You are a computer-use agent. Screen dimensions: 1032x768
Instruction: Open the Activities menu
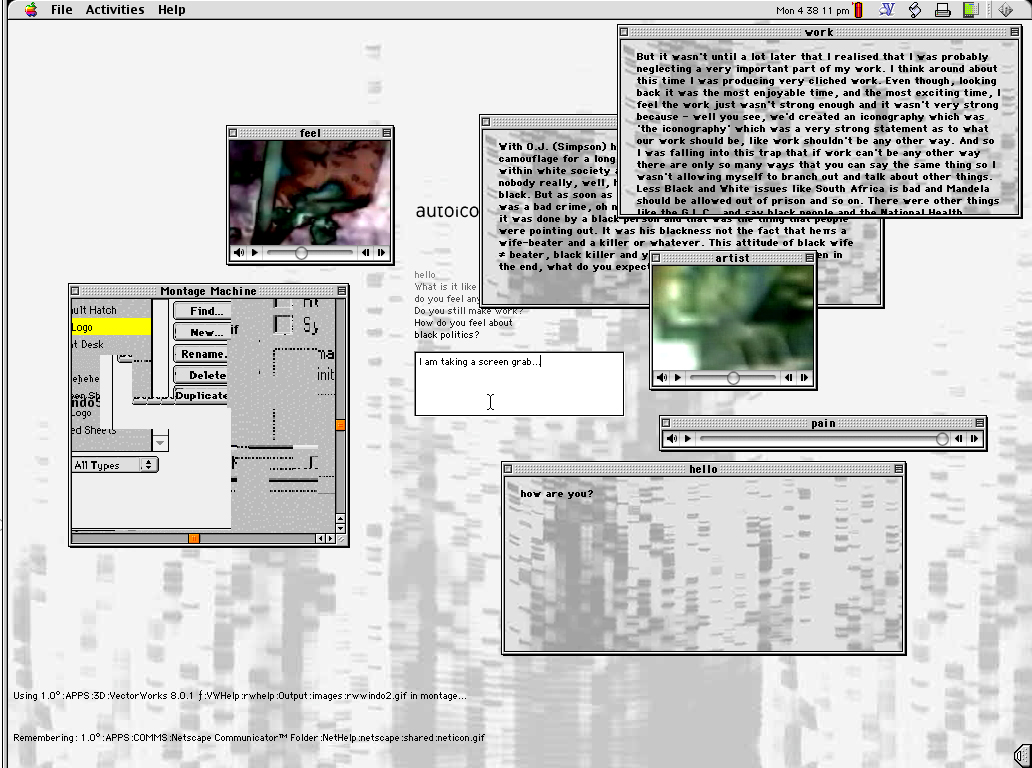tap(115, 10)
